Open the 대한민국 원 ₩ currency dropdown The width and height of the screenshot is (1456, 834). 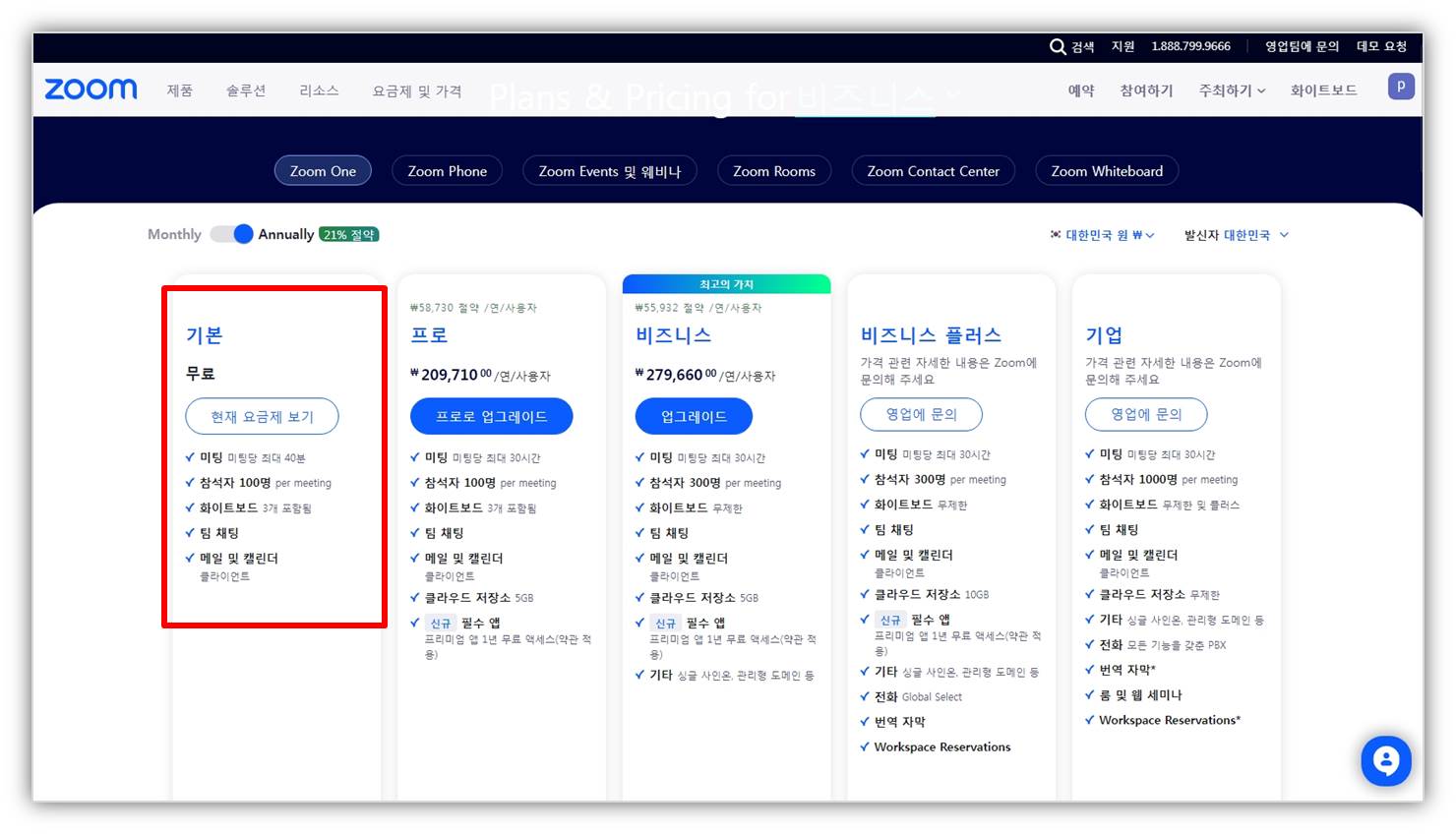pyautogui.click(x=1103, y=235)
